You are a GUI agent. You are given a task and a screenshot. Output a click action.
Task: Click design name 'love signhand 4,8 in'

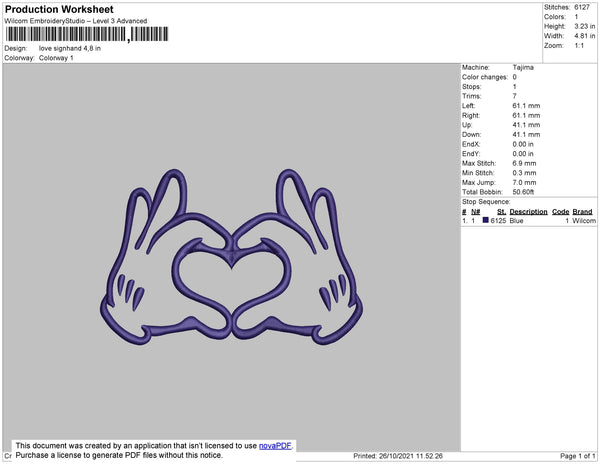70,48
